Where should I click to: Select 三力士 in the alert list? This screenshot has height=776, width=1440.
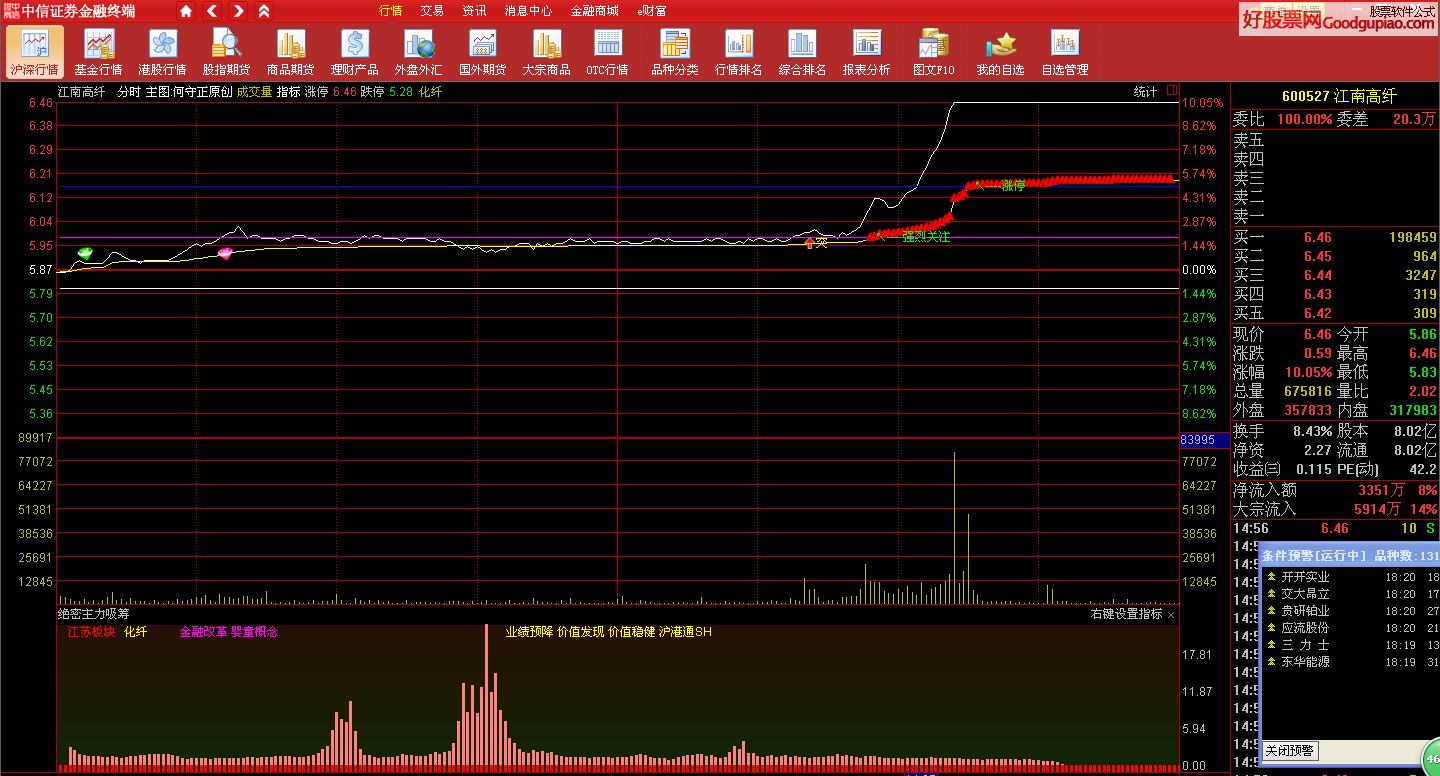pos(1305,645)
